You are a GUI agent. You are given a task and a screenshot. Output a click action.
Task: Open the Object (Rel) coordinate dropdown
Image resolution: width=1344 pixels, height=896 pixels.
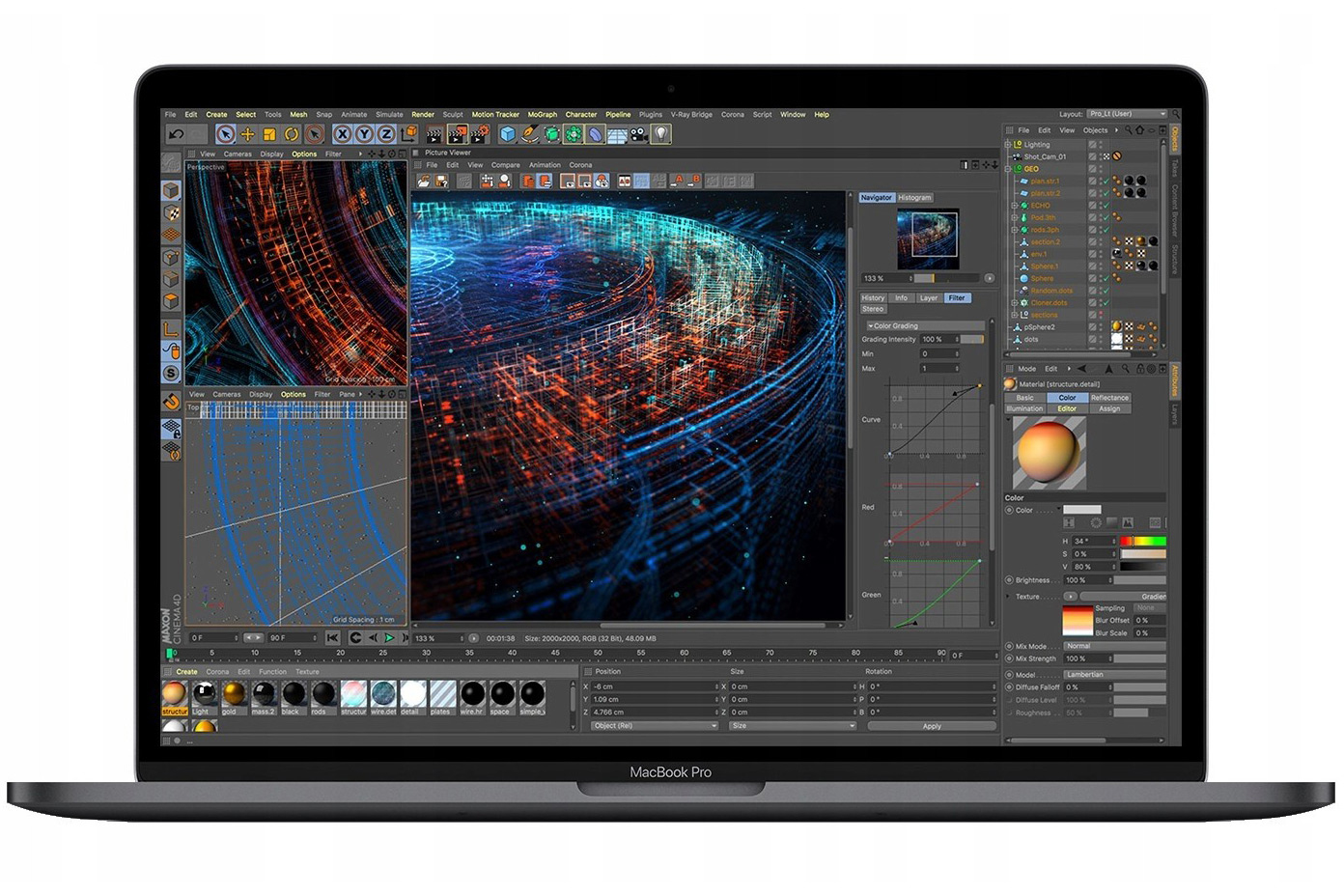coord(654,726)
